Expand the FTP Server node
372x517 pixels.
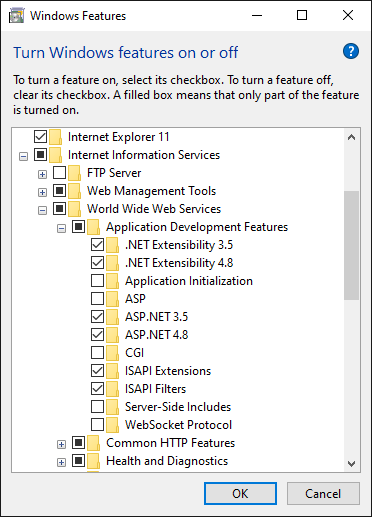pos(42,174)
